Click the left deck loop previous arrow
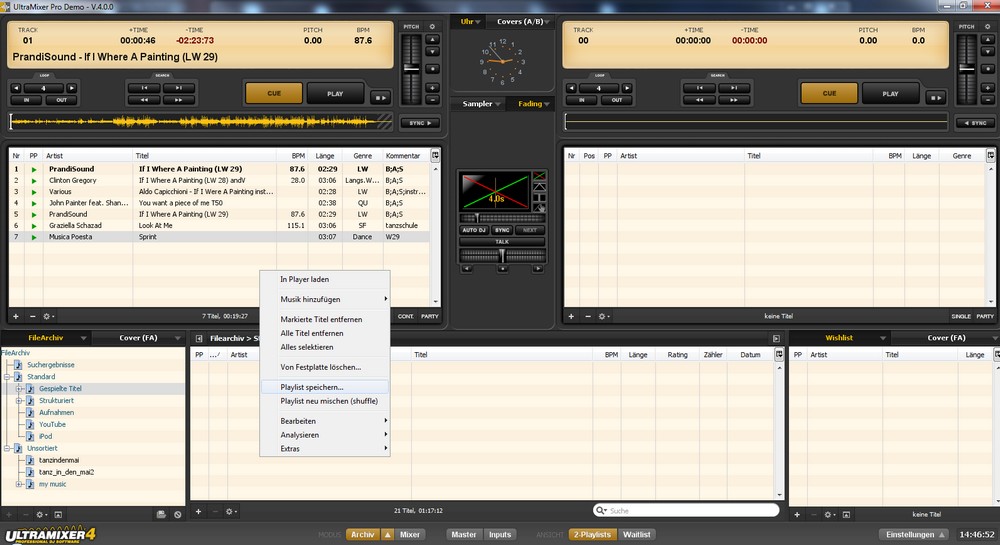This screenshot has height=545, width=1000. [x=16, y=88]
